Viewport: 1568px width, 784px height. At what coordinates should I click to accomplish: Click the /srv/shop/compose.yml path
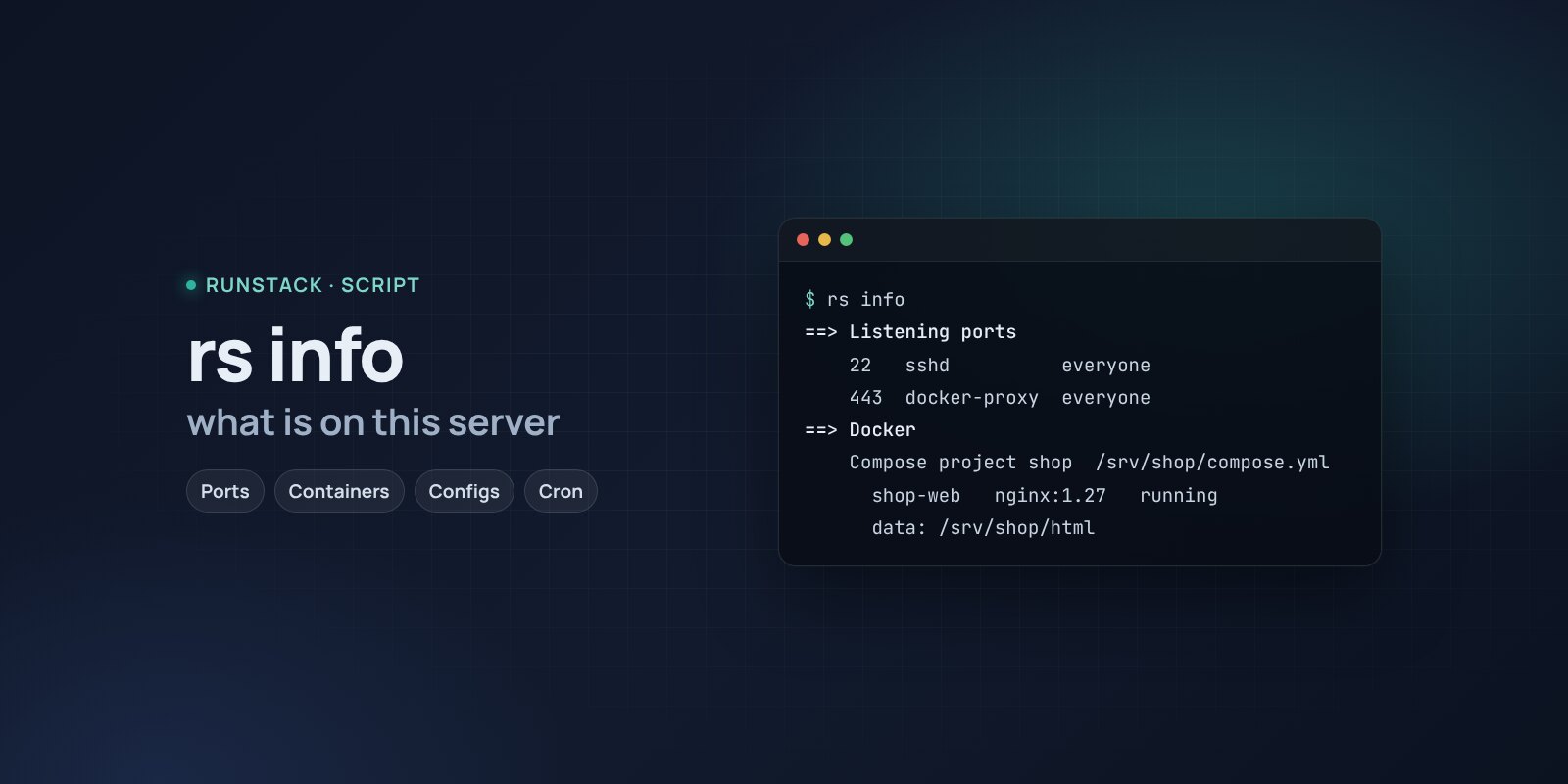tap(1212, 463)
